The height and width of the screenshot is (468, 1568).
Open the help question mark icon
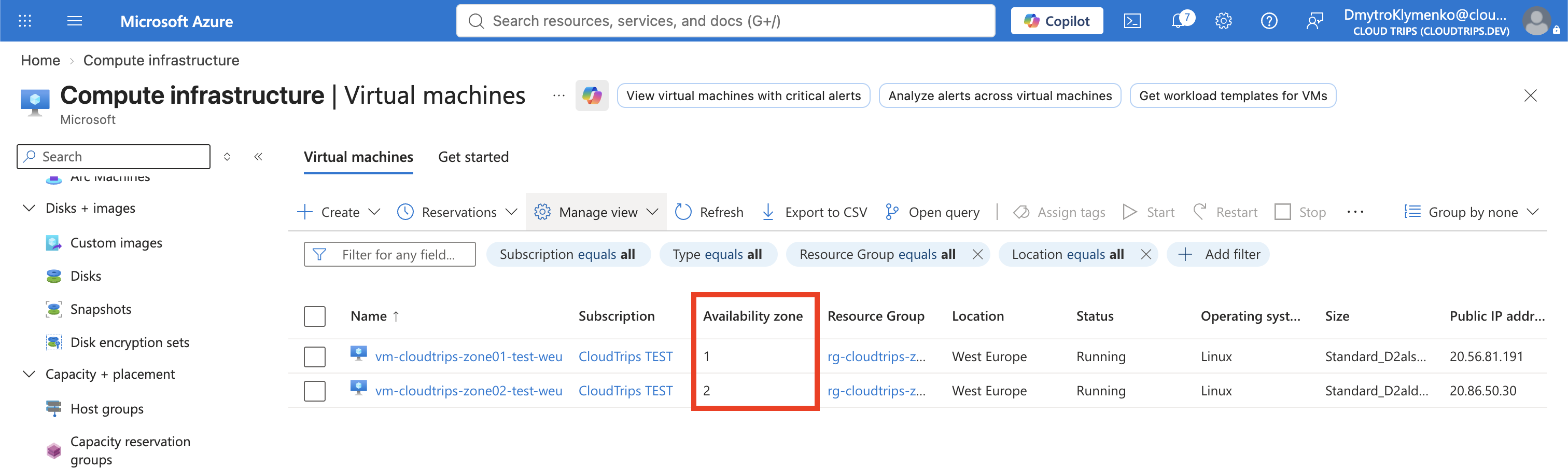[1268, 21]
